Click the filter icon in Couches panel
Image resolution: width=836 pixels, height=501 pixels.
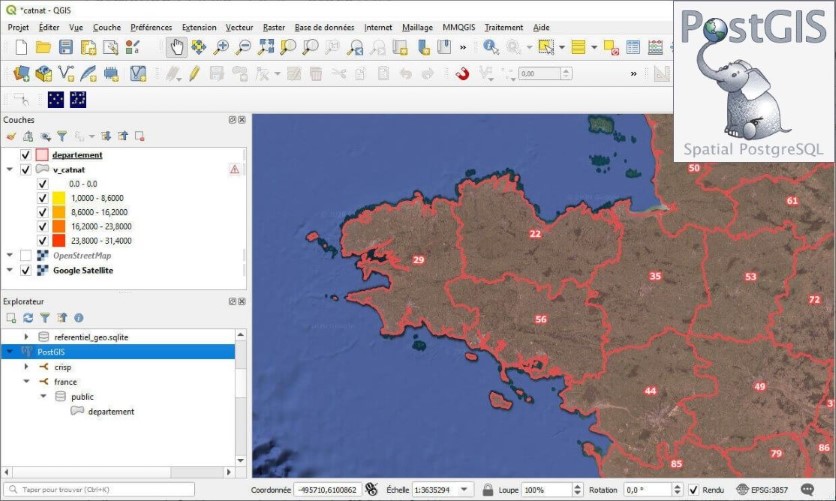click(61, 136)
